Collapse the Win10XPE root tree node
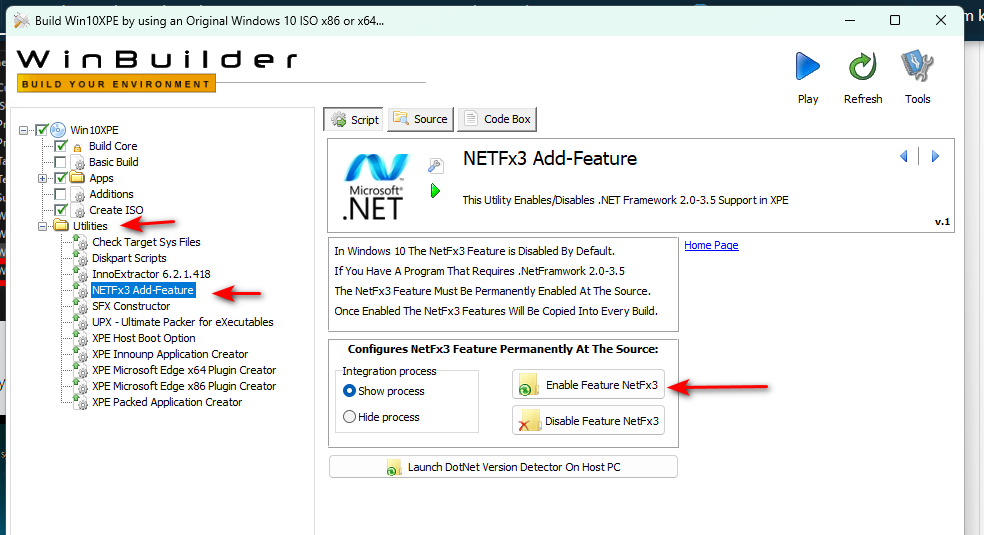Screen dimensions: 984x535 pyautogui.click(x=23, y=130)
